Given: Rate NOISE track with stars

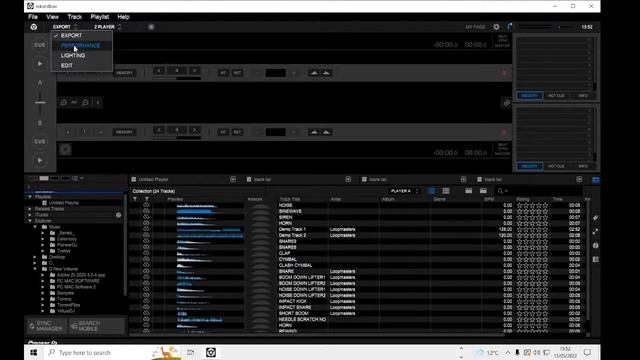Looking at the screenshot, I should tap(532, 205).
